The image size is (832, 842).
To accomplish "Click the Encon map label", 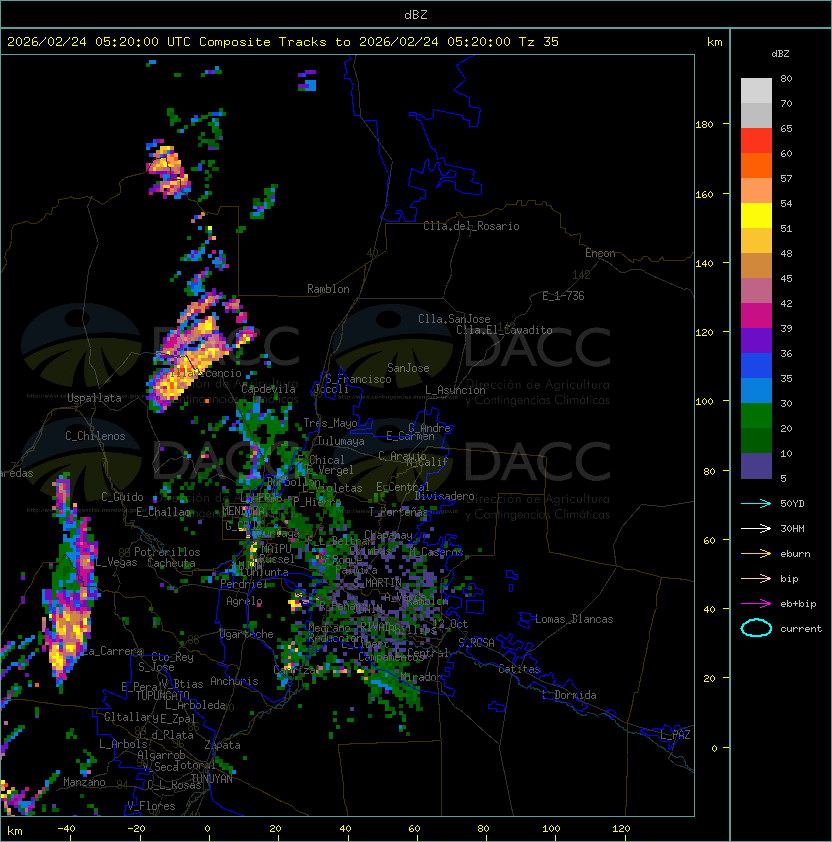I will click(600, 253).
